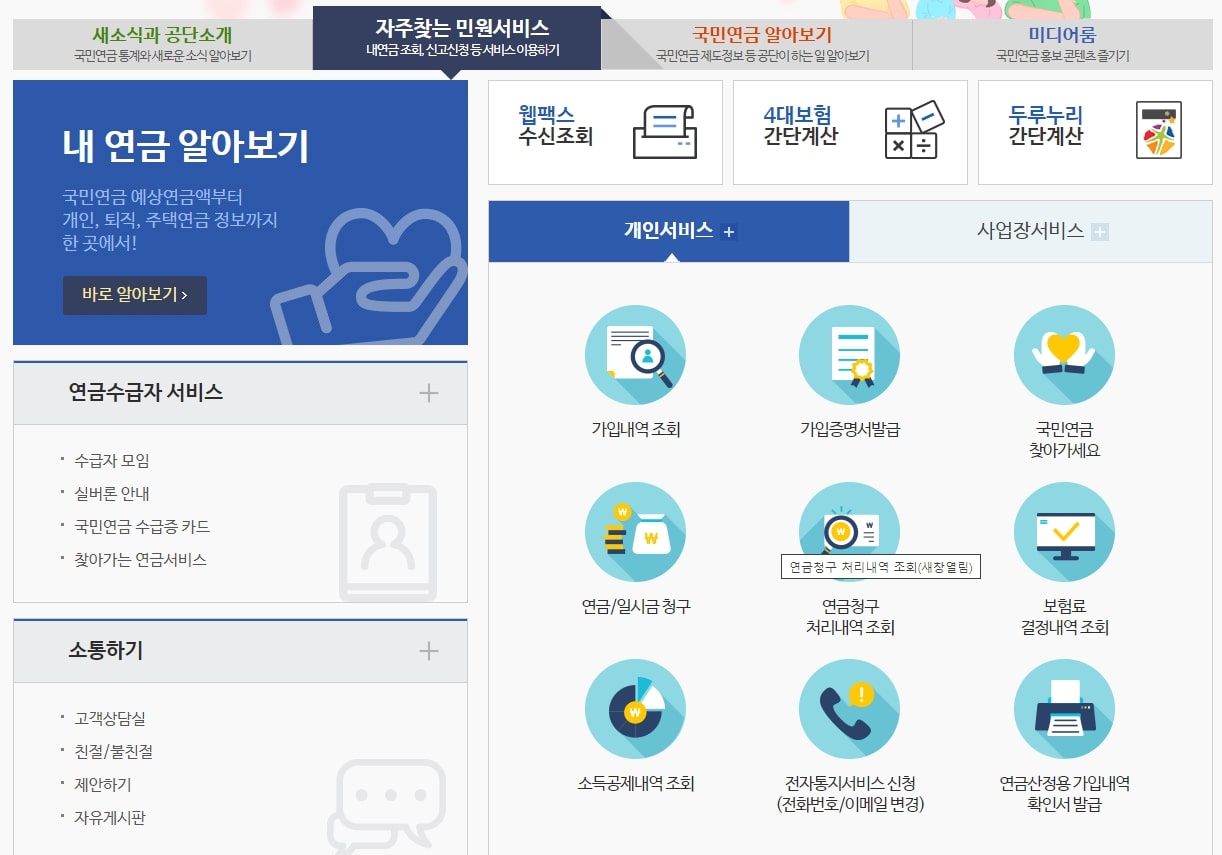
Task: Click the calculator icon for 4대보험 간단계산
Action: (x=914, y=130)
